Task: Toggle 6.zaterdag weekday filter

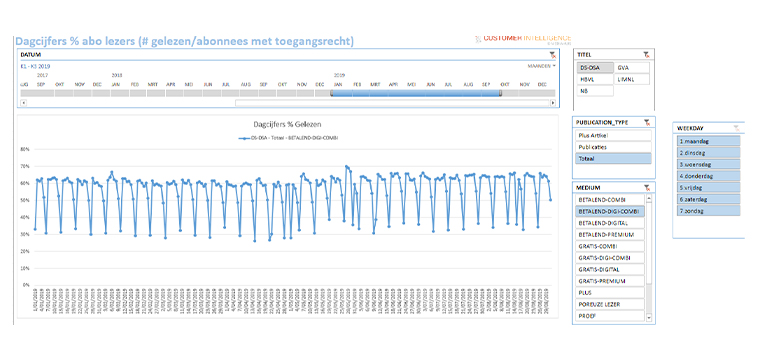Action: [708, 199]
